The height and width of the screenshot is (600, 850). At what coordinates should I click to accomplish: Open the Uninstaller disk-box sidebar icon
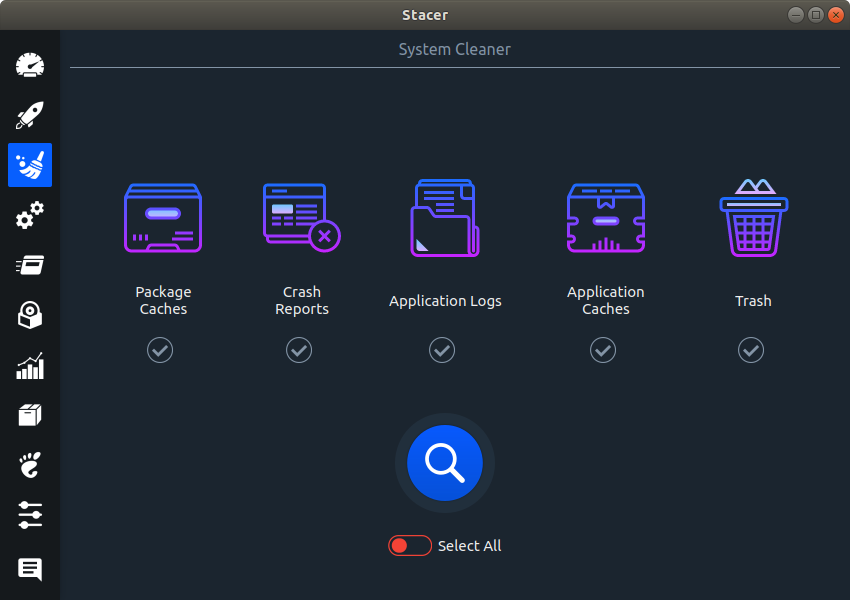click(x=30, y=315)
